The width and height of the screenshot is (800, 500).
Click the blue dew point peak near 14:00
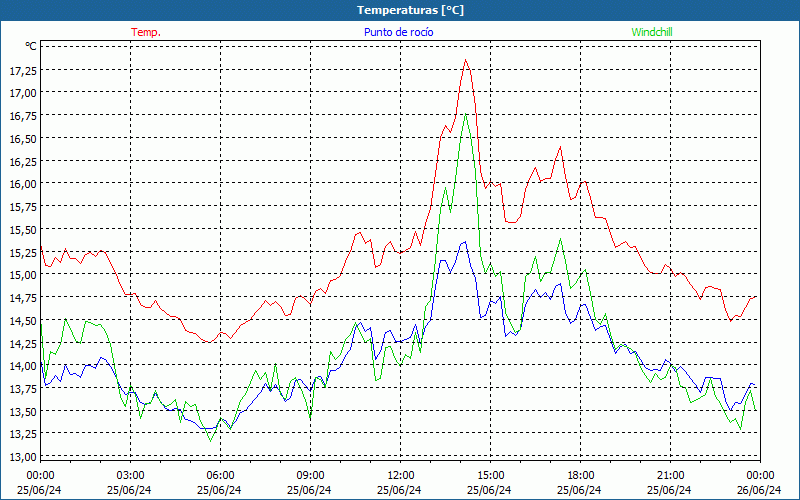coord(464,242)
